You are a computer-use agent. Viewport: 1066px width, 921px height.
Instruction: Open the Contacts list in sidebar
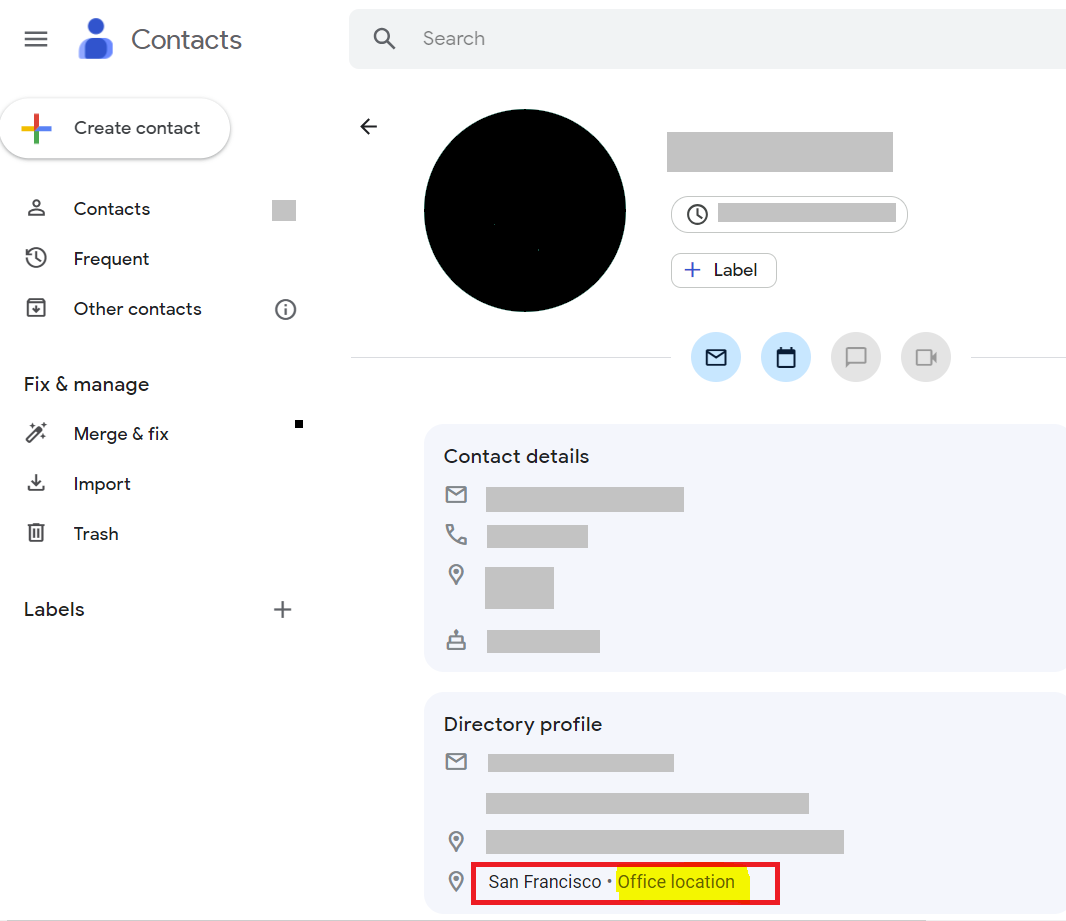[111, 209]
